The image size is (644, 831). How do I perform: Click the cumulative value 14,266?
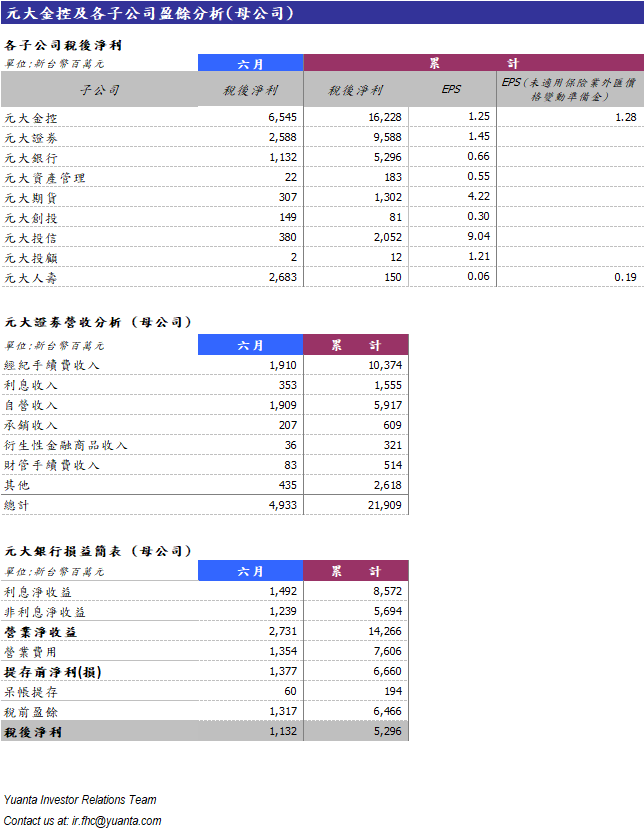385,631
